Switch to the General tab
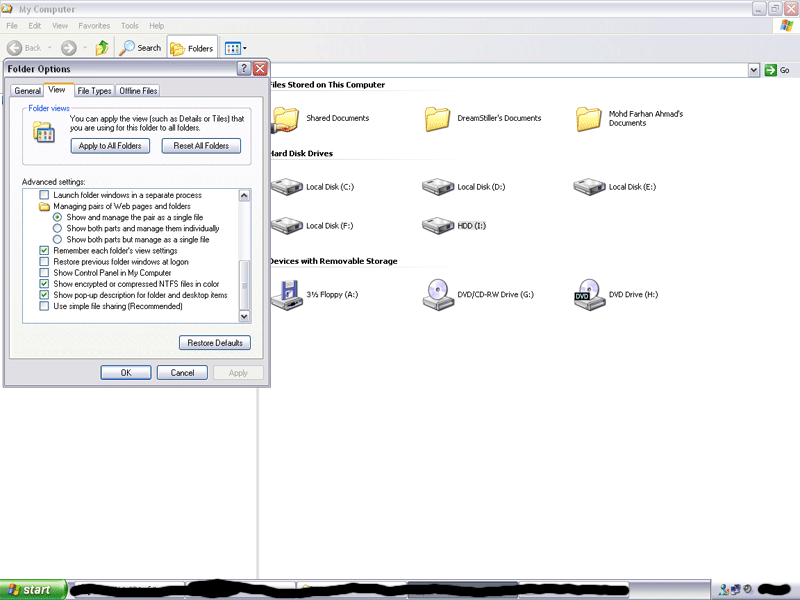800x600 pixels. pos(28,91)
